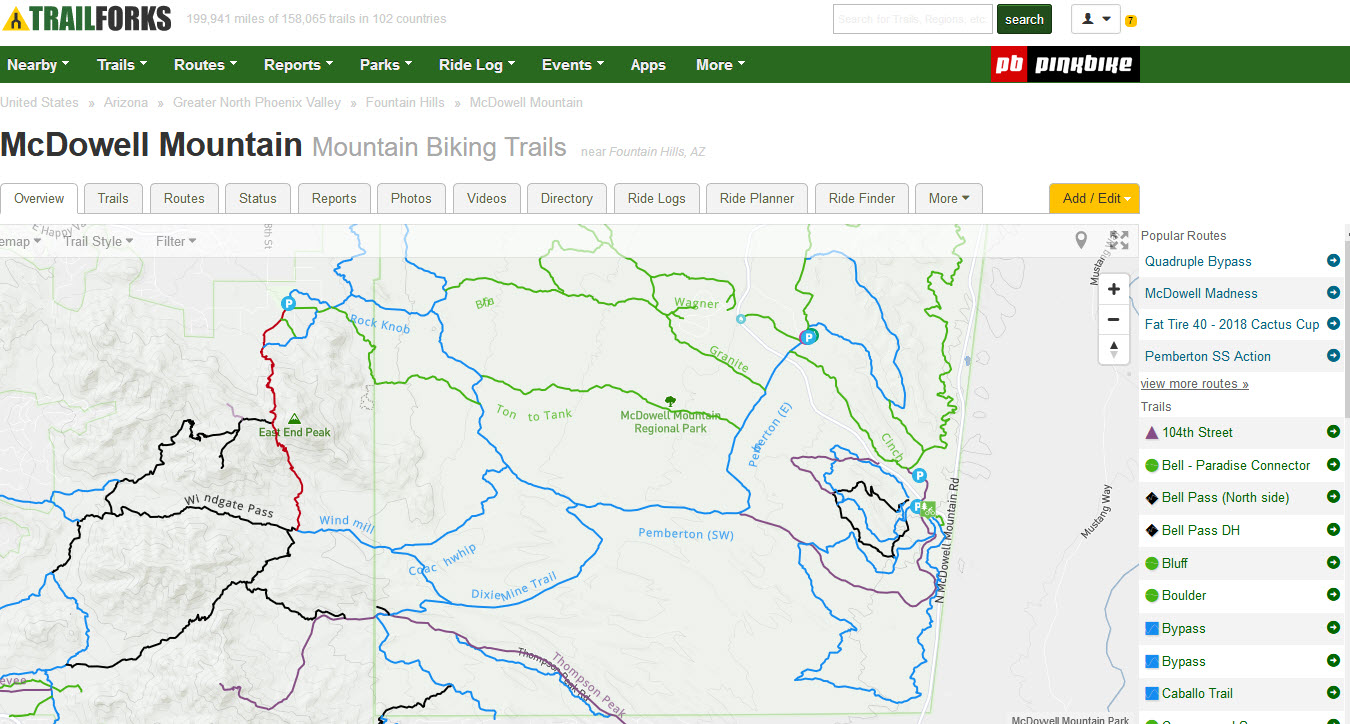
Task: Open the More navigation menu
Action: point(720,65)
